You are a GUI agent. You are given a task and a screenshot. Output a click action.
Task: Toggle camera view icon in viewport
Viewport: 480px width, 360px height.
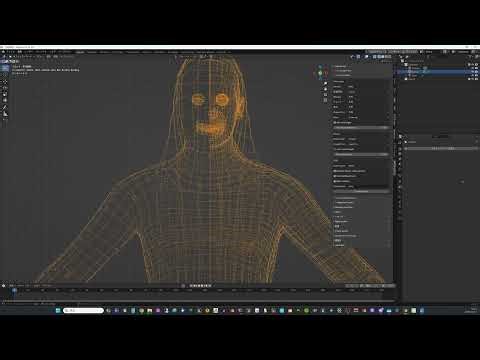click(326, 95)
